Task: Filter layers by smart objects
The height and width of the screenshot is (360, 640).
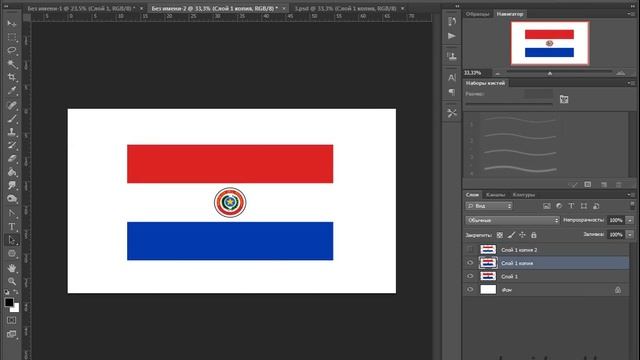Action: click(x=596, y=206)
